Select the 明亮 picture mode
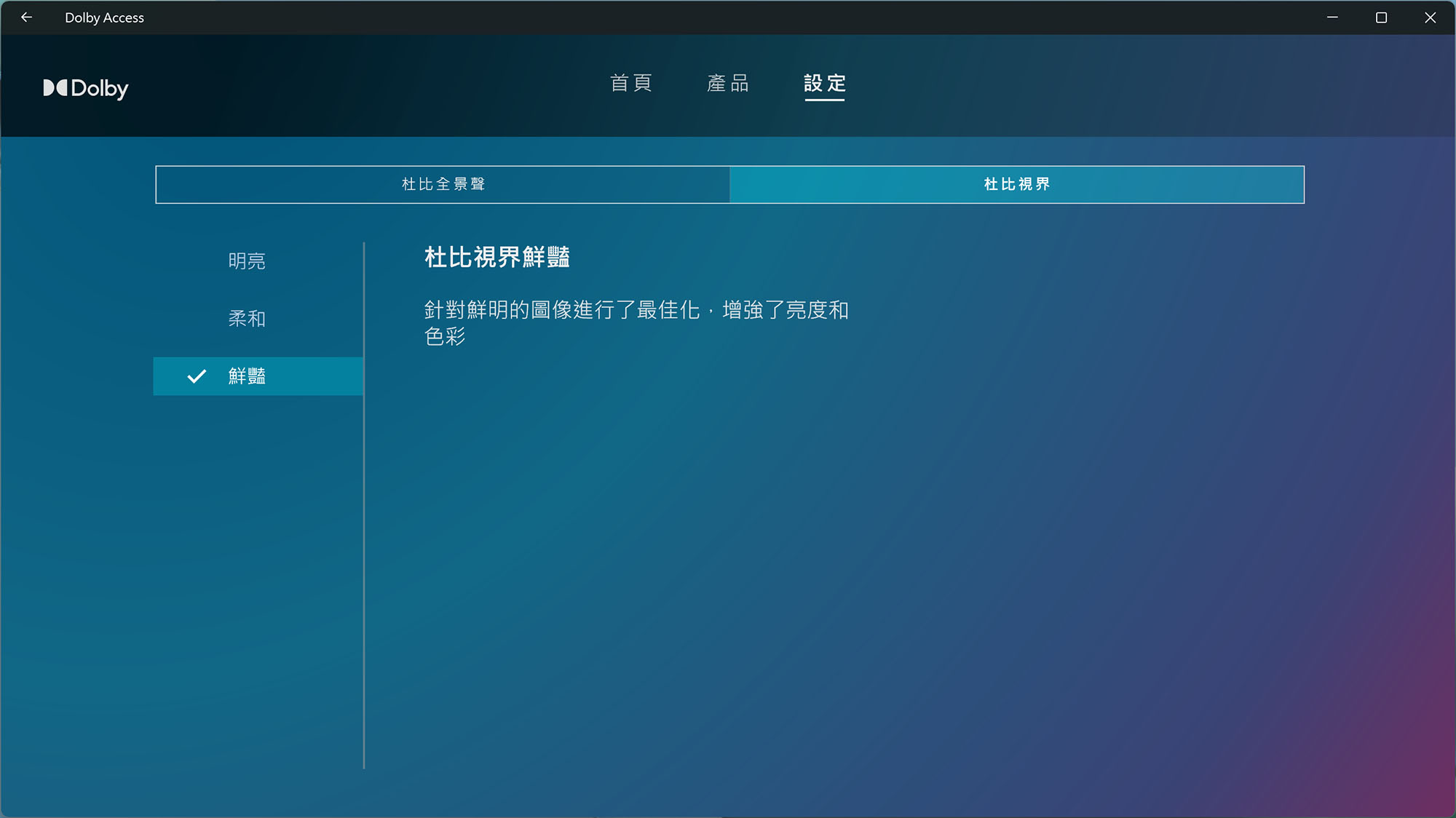The width and height of the screenshot is (1456, 818). 258,261
